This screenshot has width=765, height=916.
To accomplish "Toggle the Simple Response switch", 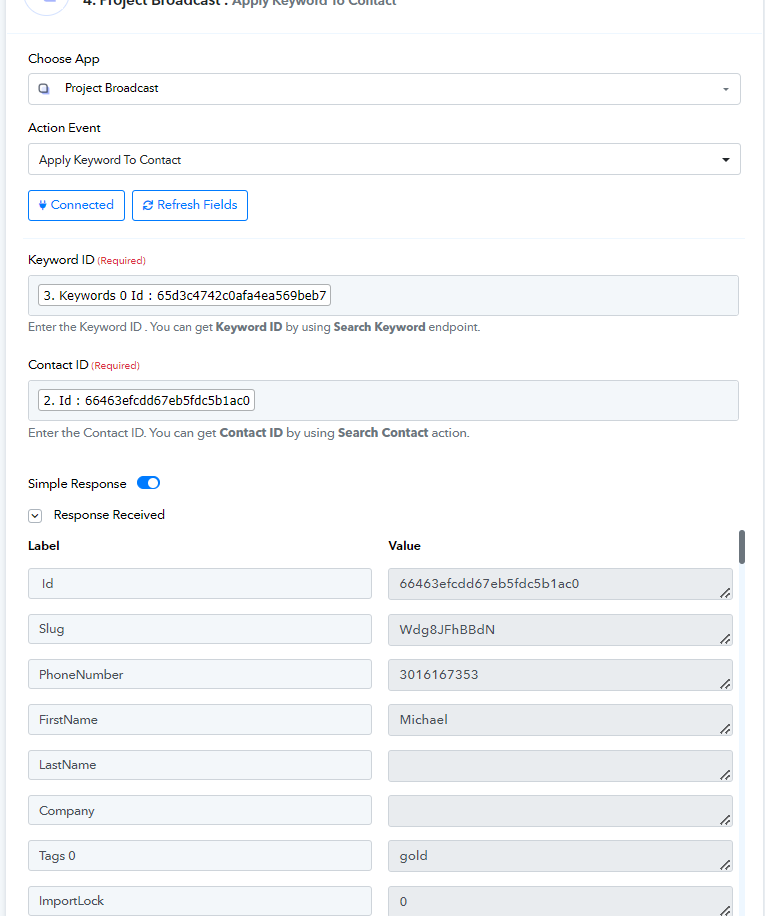I will pyautogui.click(x=148, y=483).
